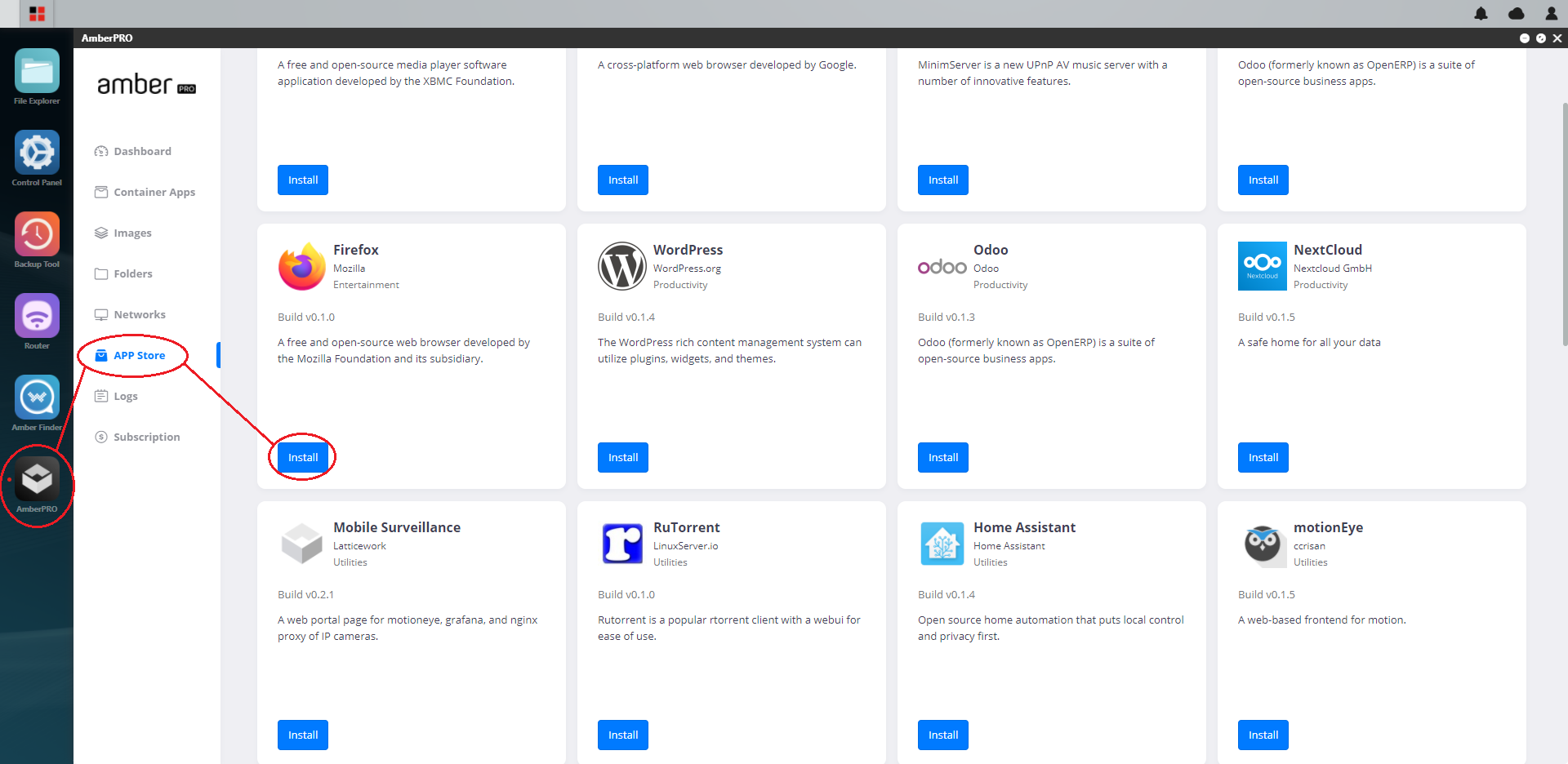Click the LinuxServer.io publisher name
1568x764 pixels.
[x=685, y=546]
